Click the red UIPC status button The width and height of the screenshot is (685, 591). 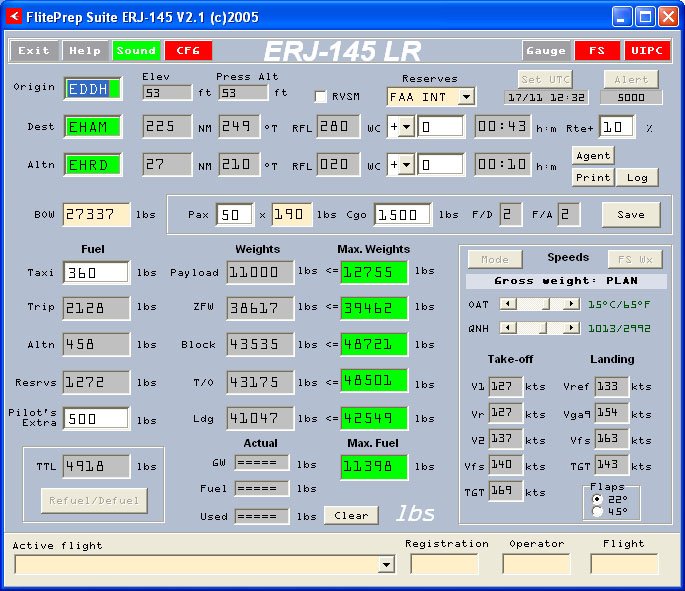point(647,51)
